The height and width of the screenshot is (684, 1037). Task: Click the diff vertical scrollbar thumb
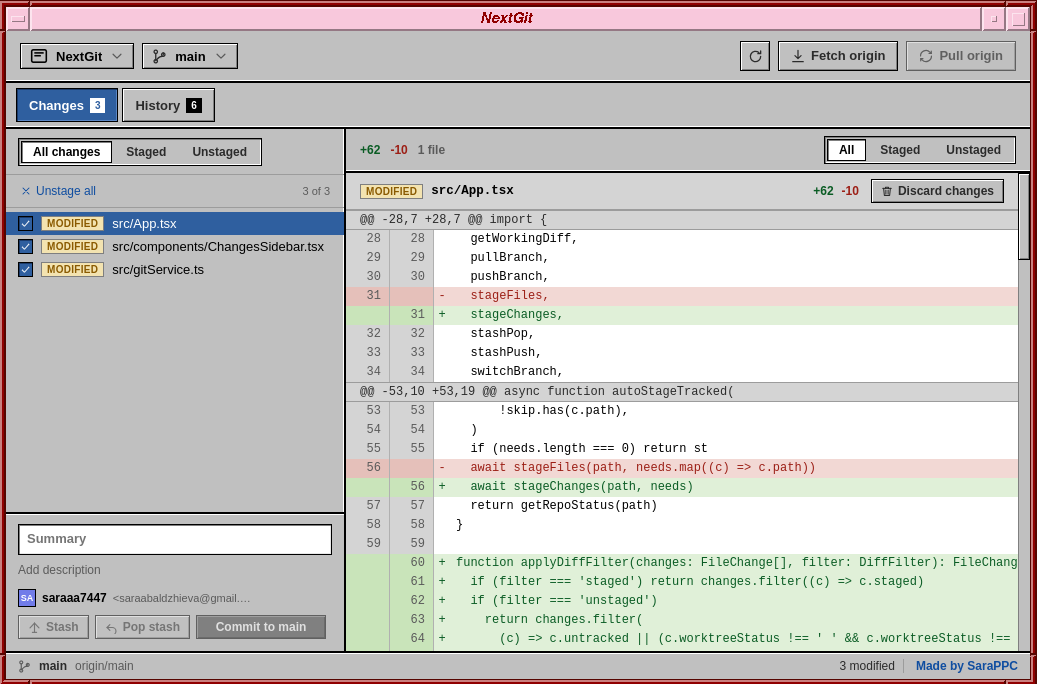click(1024, 217)
